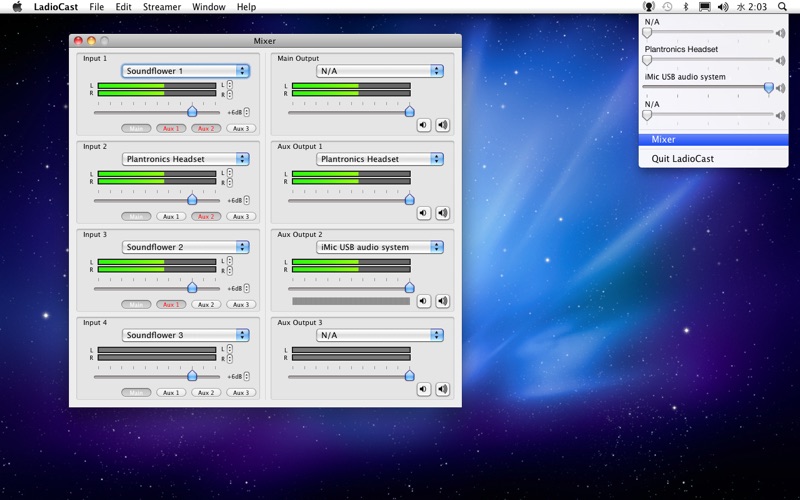Click speaker icon beside iMic USB menu slider
The width and height of the screenshot is (800, 500).
tap(781, 88)
